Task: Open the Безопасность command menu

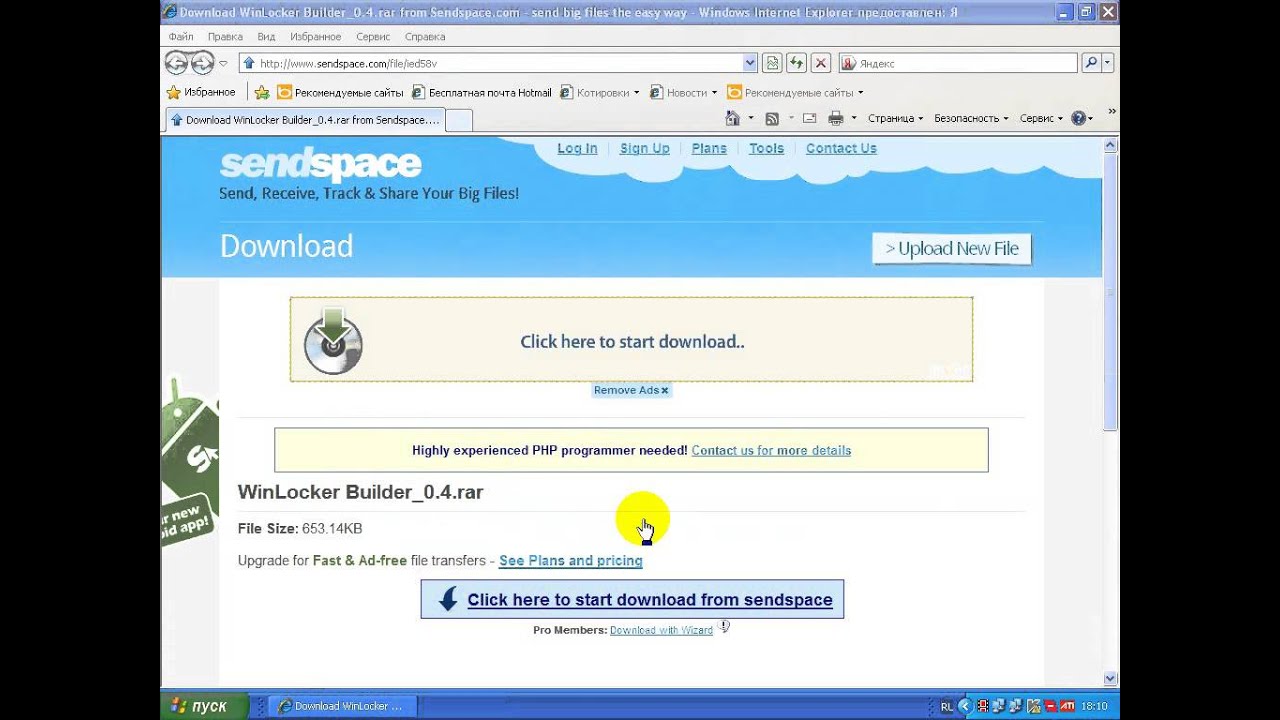Action: point(971,118)
